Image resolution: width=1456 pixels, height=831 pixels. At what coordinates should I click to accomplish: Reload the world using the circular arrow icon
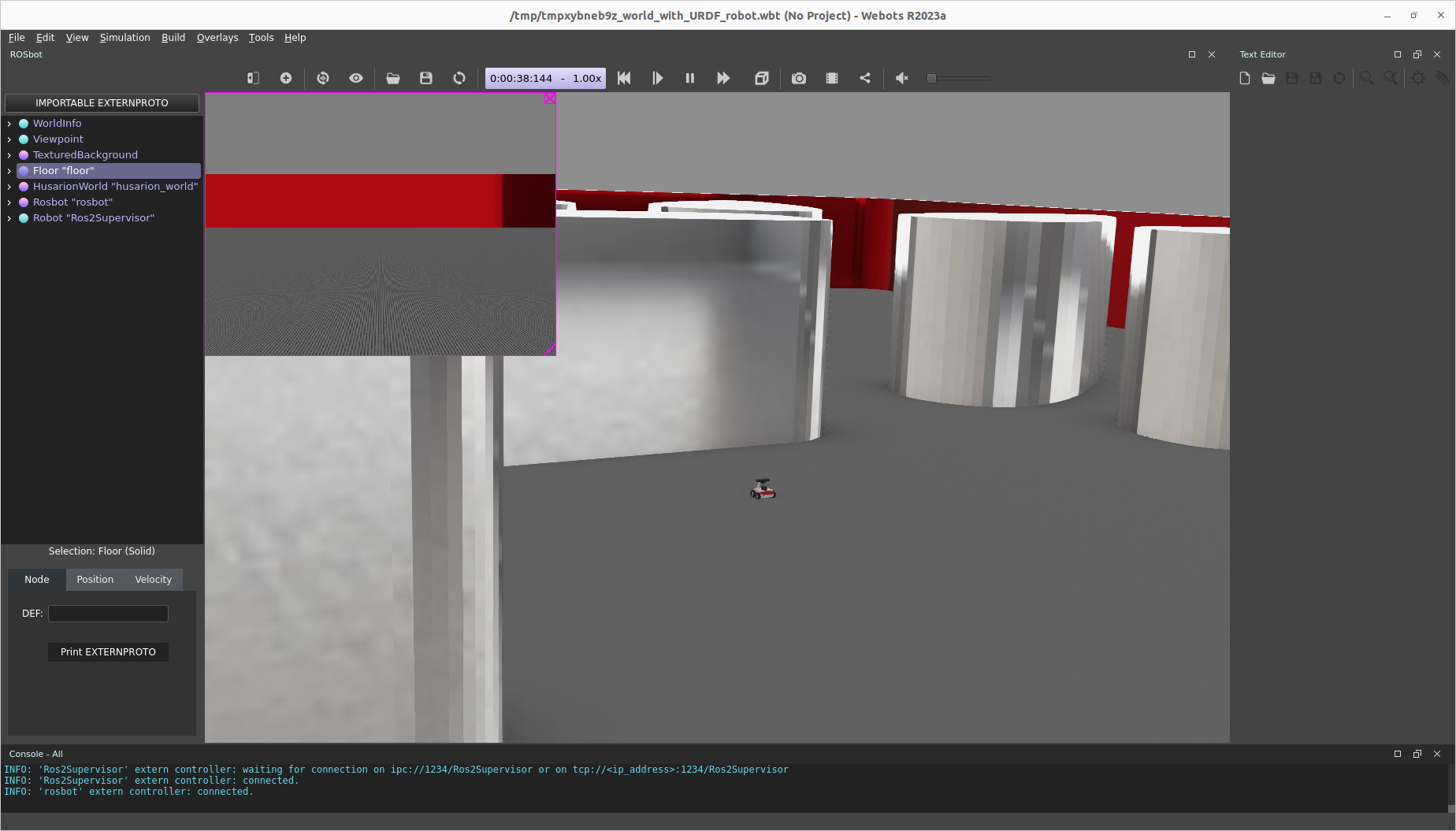coord(459,78)
